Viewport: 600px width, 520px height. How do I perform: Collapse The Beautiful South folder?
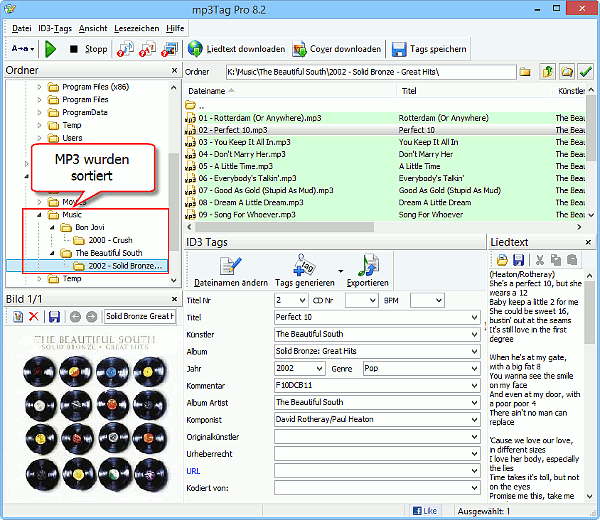(52, 253)
